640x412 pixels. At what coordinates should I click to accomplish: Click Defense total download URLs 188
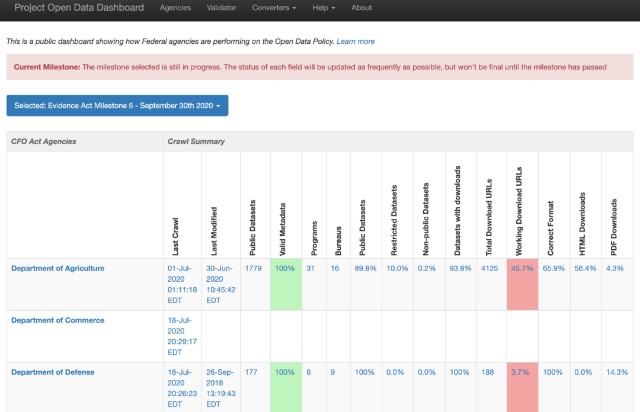(487, 372)
